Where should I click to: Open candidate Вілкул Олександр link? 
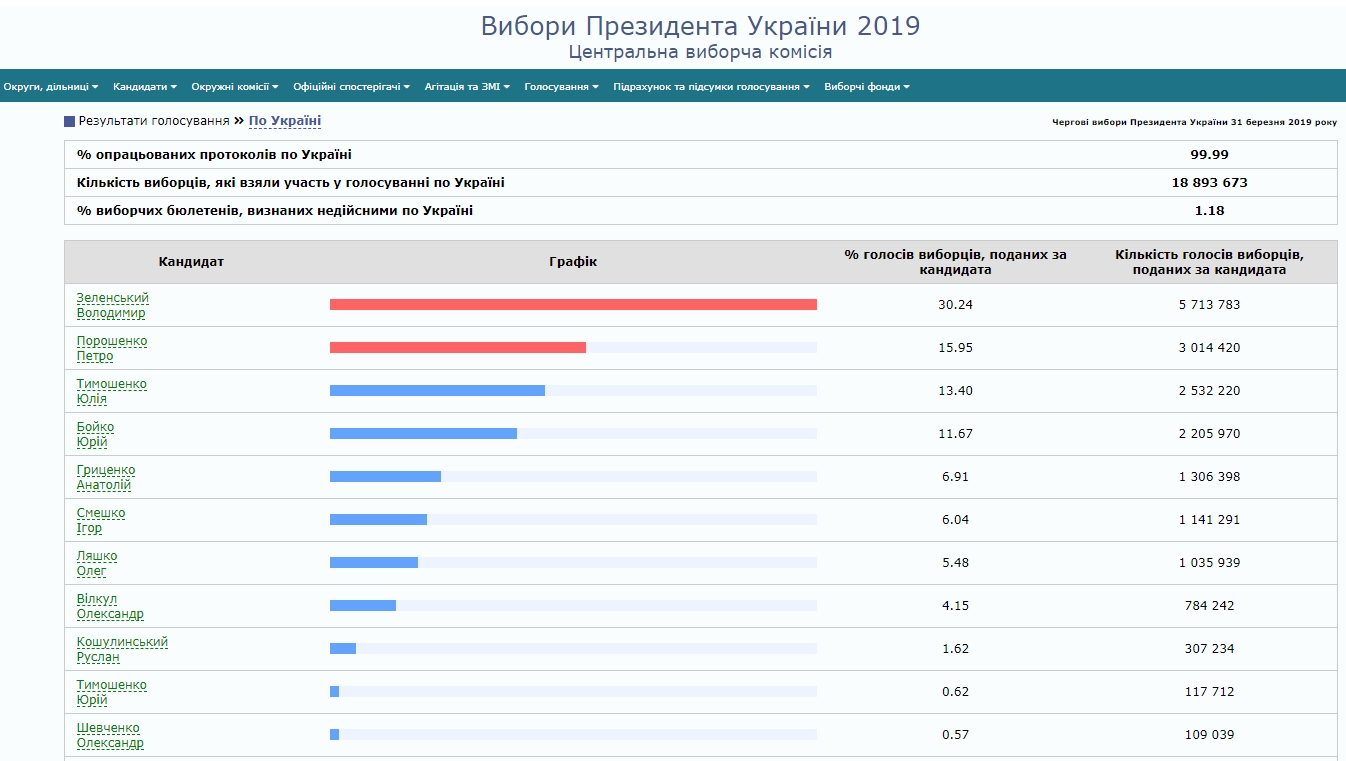(110, 606)
